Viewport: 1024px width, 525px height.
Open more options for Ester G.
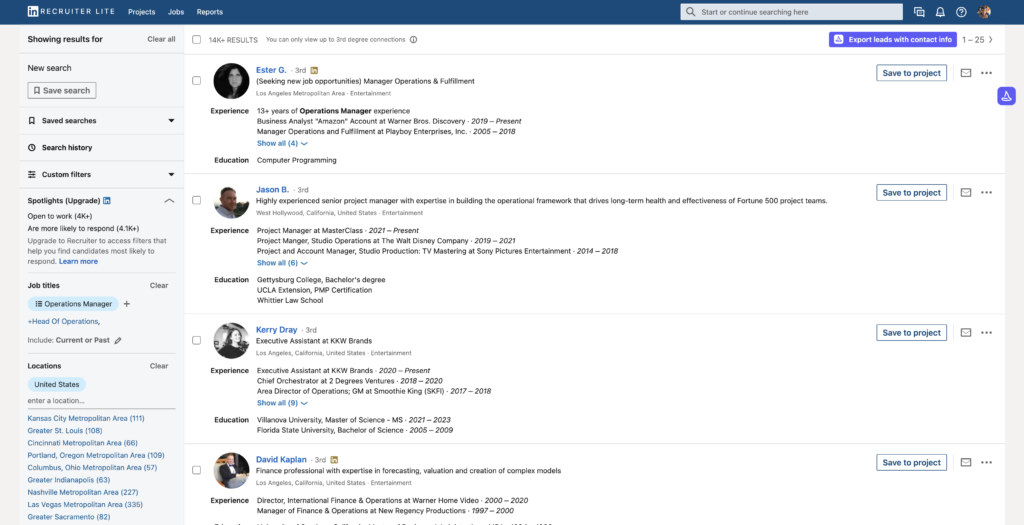click(986, 73)
